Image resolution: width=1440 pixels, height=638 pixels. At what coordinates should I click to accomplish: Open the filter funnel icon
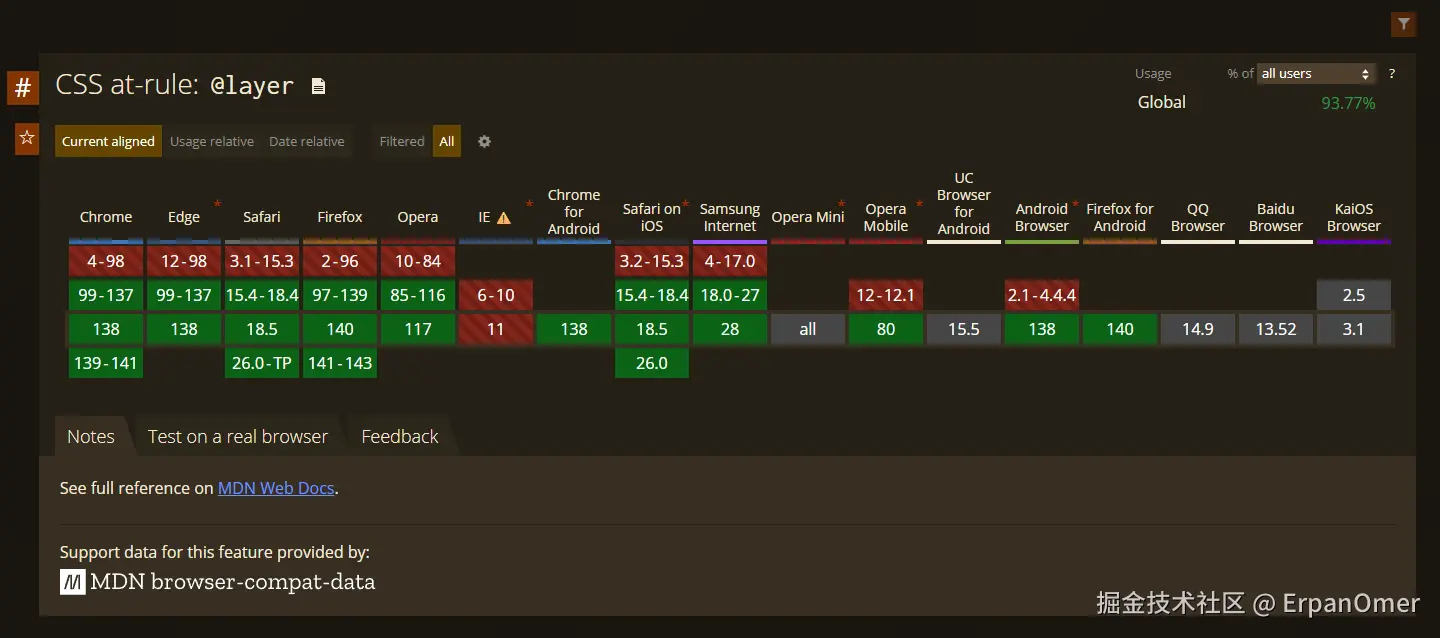point(1404,24)
